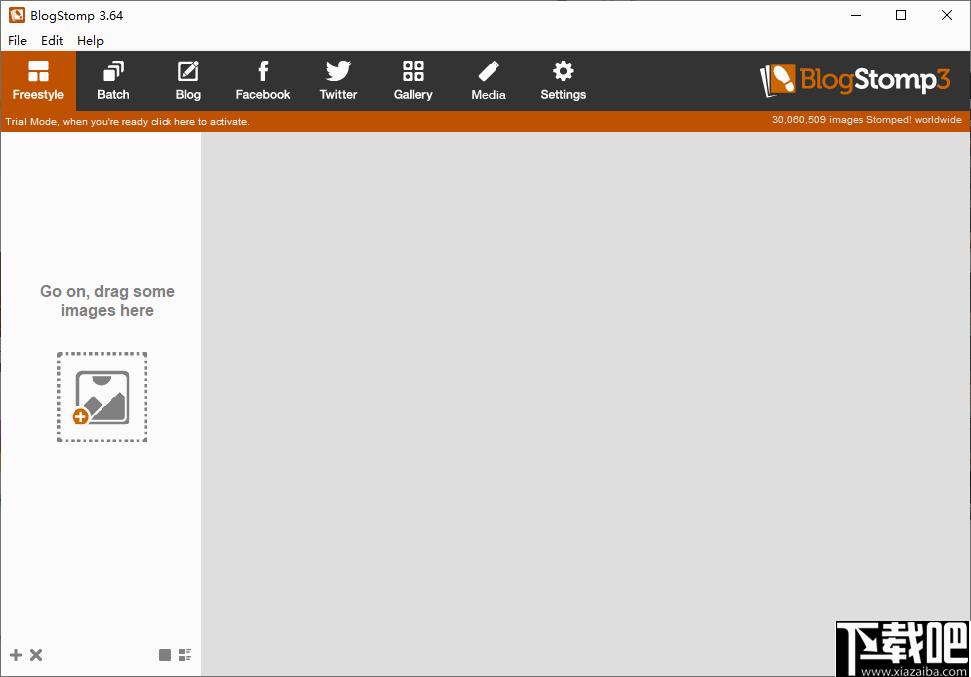This screenshot has width=971, height=677.
Task: Click the Trial Mode activation link
Action: click(x=128, y=121)
